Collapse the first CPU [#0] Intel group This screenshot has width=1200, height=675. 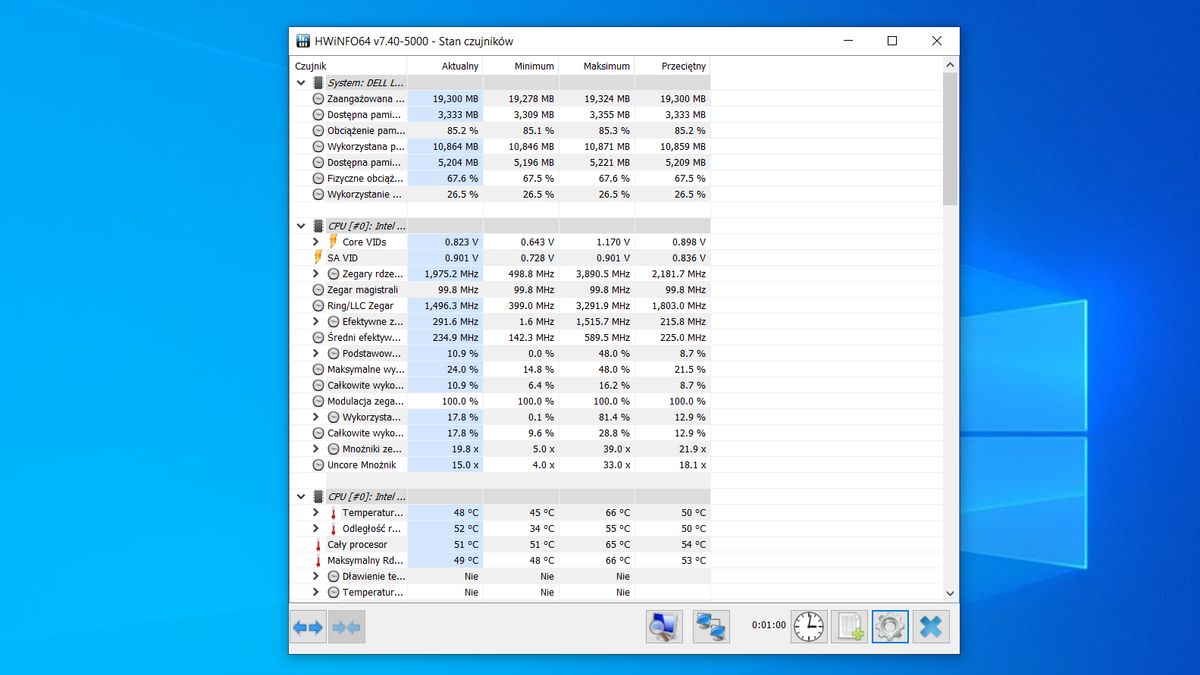(301, 227)
